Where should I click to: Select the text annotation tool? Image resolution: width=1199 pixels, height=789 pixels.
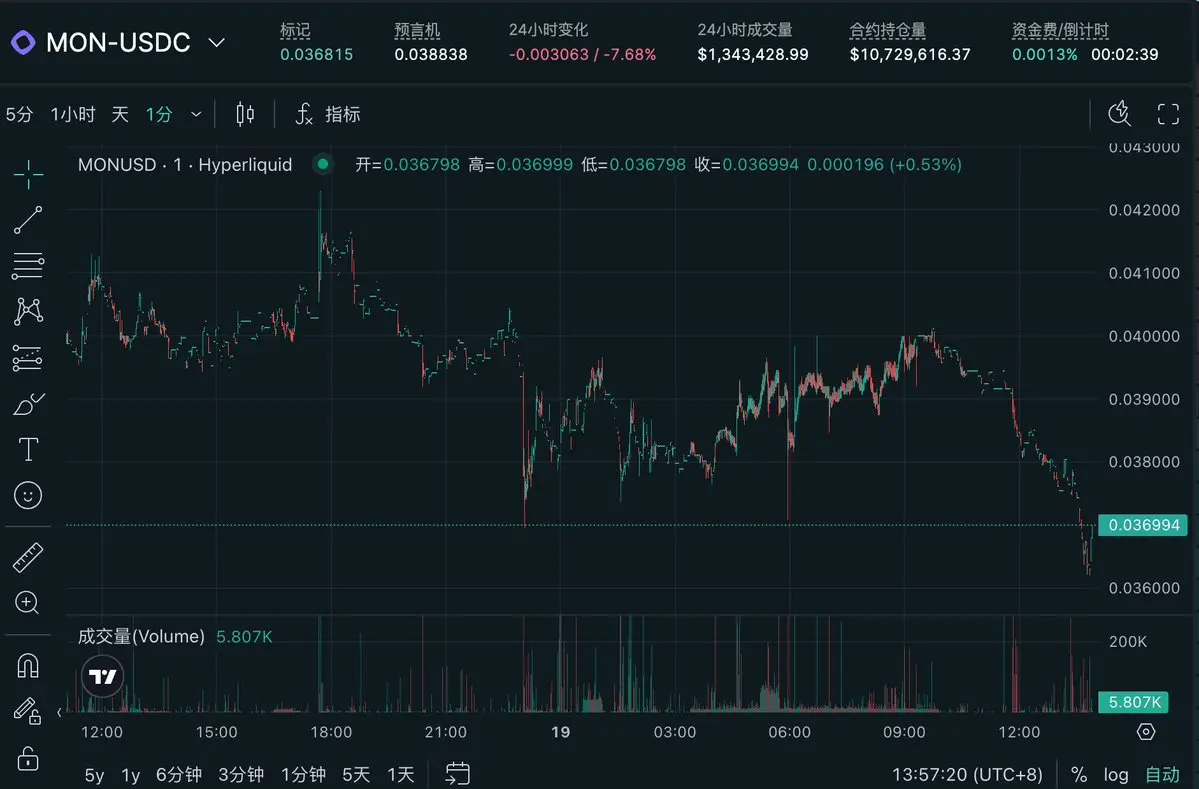coord(28,450)
